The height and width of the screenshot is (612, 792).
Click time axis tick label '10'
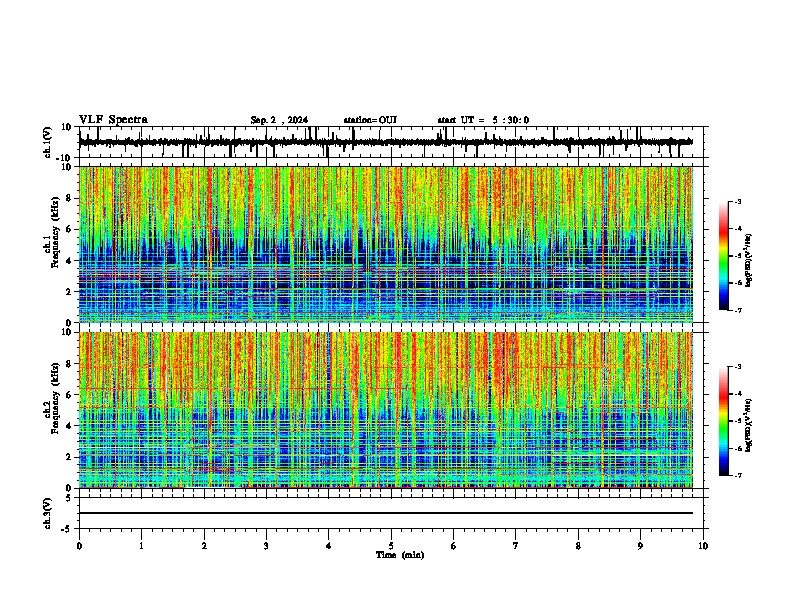(703, 546)
